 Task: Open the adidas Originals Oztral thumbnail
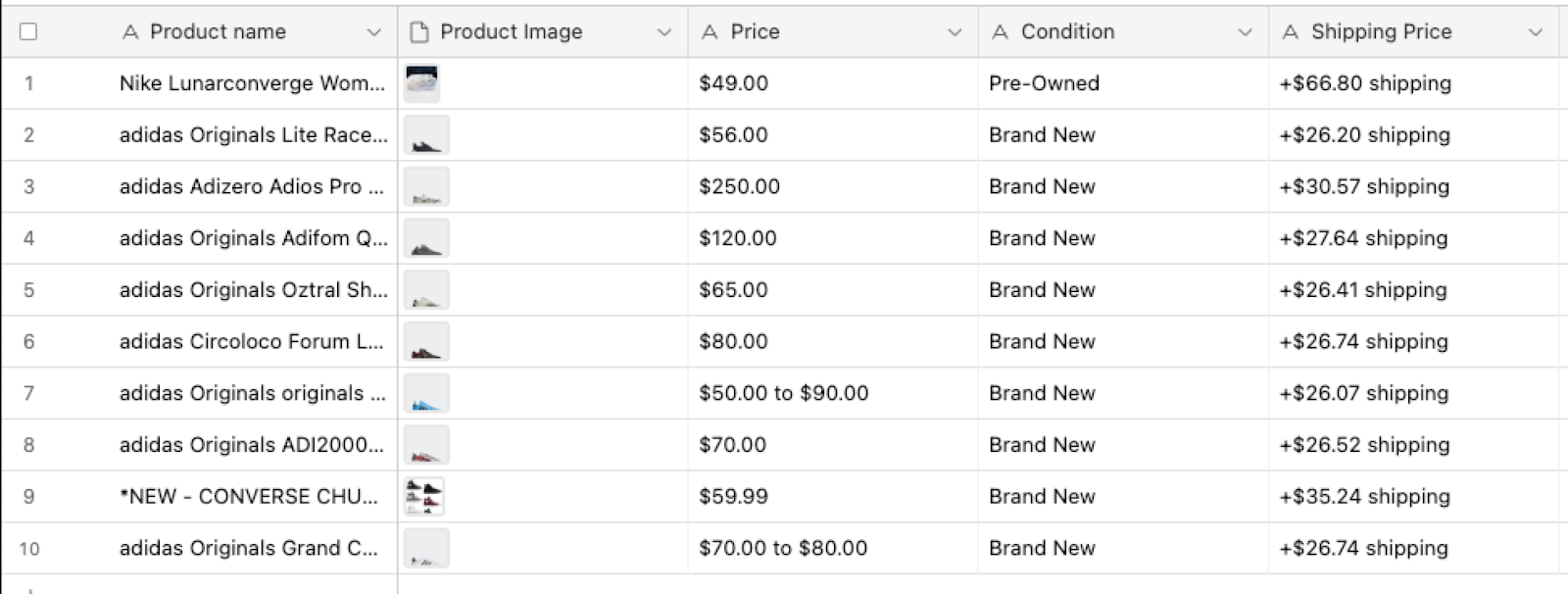(426, 290)
